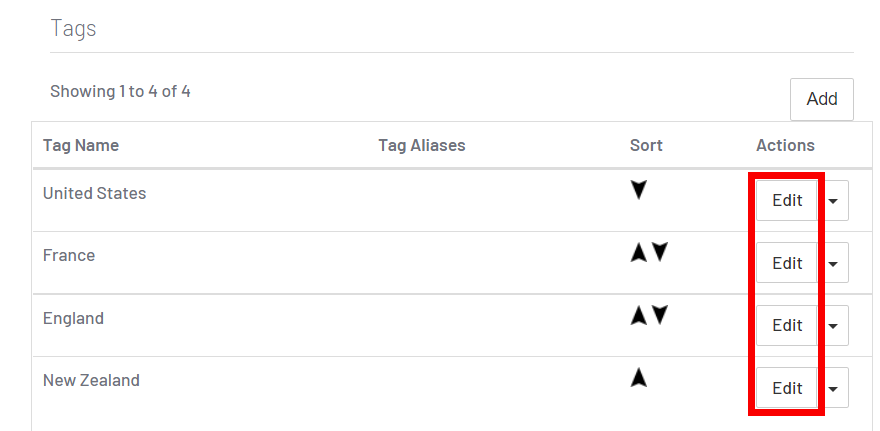Edit the England tag

(787, 325)
